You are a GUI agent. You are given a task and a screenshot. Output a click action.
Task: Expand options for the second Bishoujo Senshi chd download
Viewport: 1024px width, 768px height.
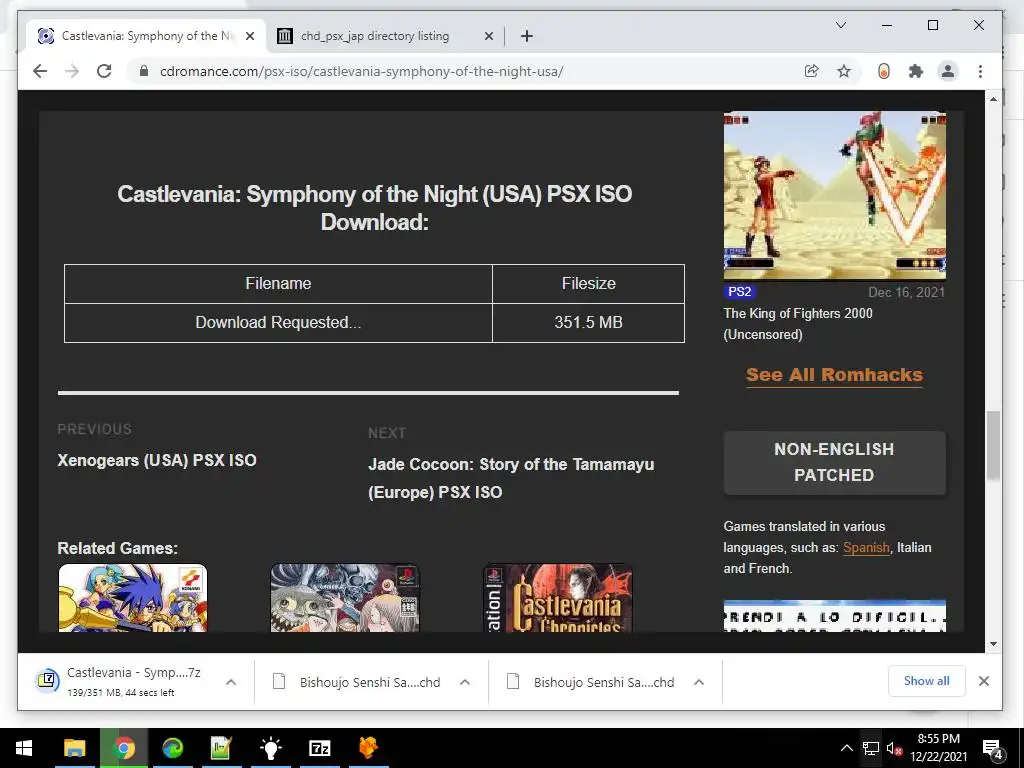699,682
